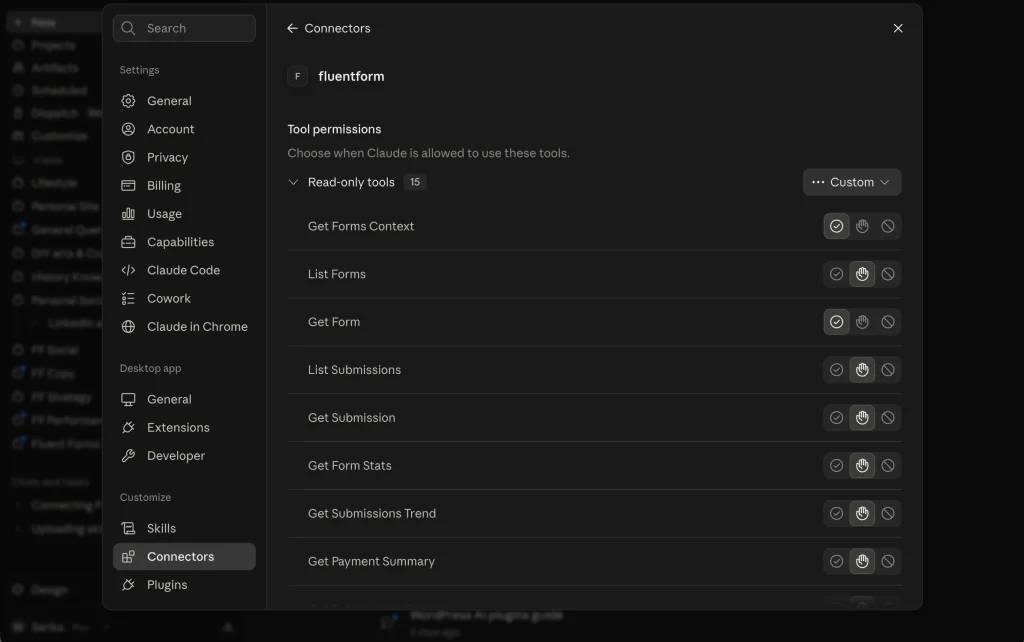1024x642 pixels.
Task: Require approval for Get Payment Summary hand icon
Action: tap(862, 562)
